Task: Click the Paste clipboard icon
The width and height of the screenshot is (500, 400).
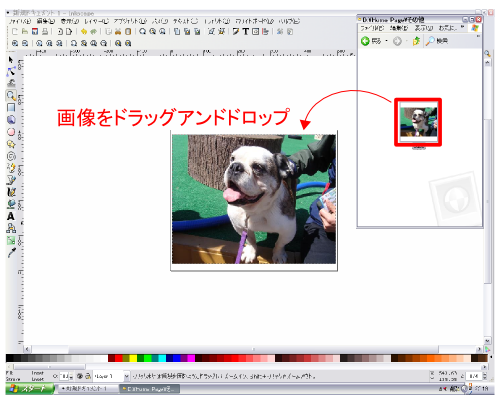Action: [x=128, y=32]
